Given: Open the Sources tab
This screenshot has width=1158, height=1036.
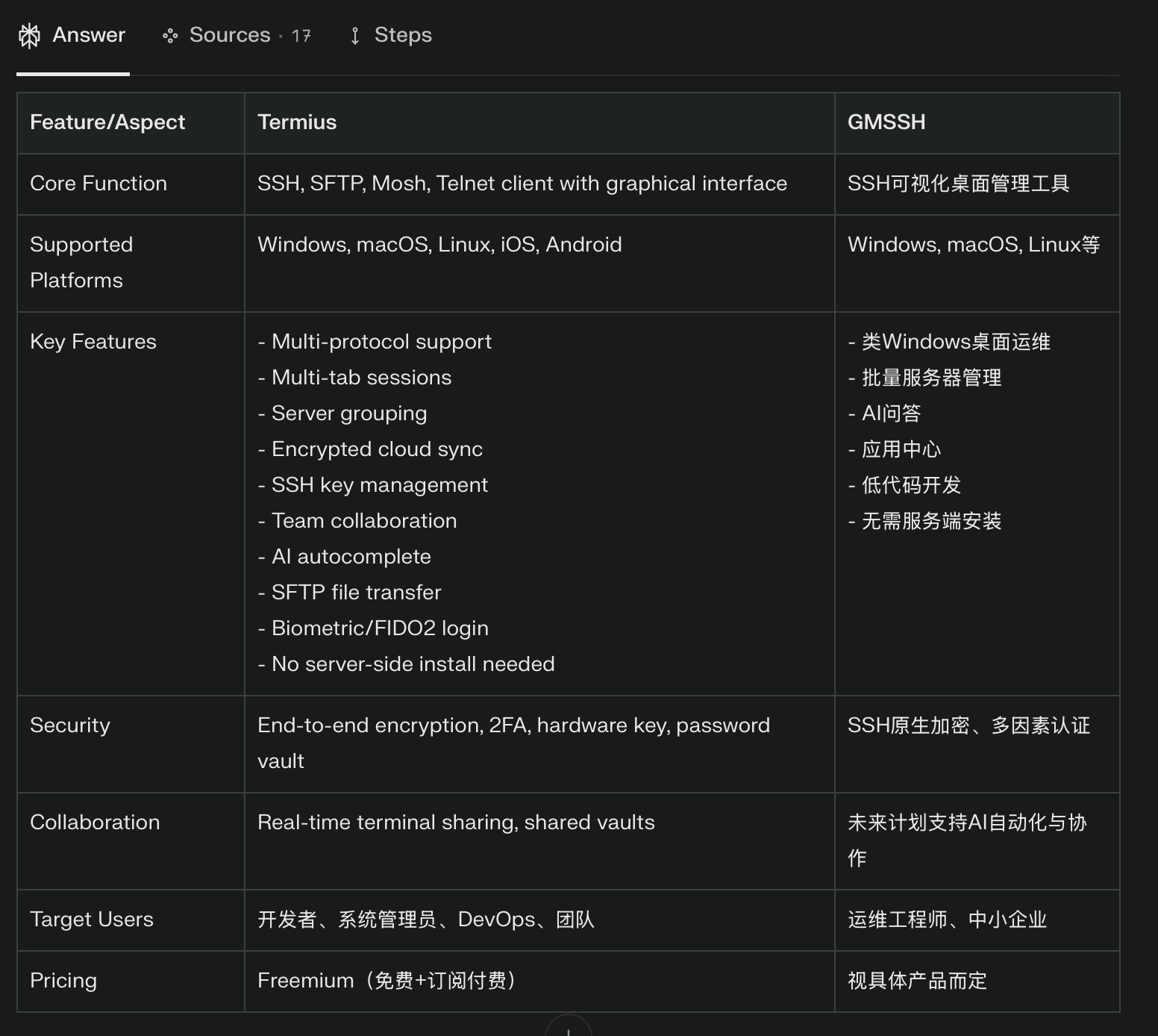Looking at the screenshot, I should (230, 35).
